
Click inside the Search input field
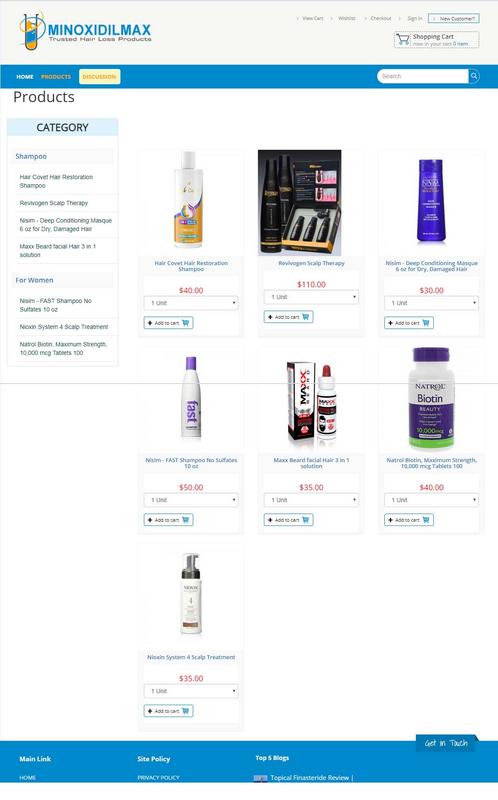pyautogui.click(x=422, y=76)
